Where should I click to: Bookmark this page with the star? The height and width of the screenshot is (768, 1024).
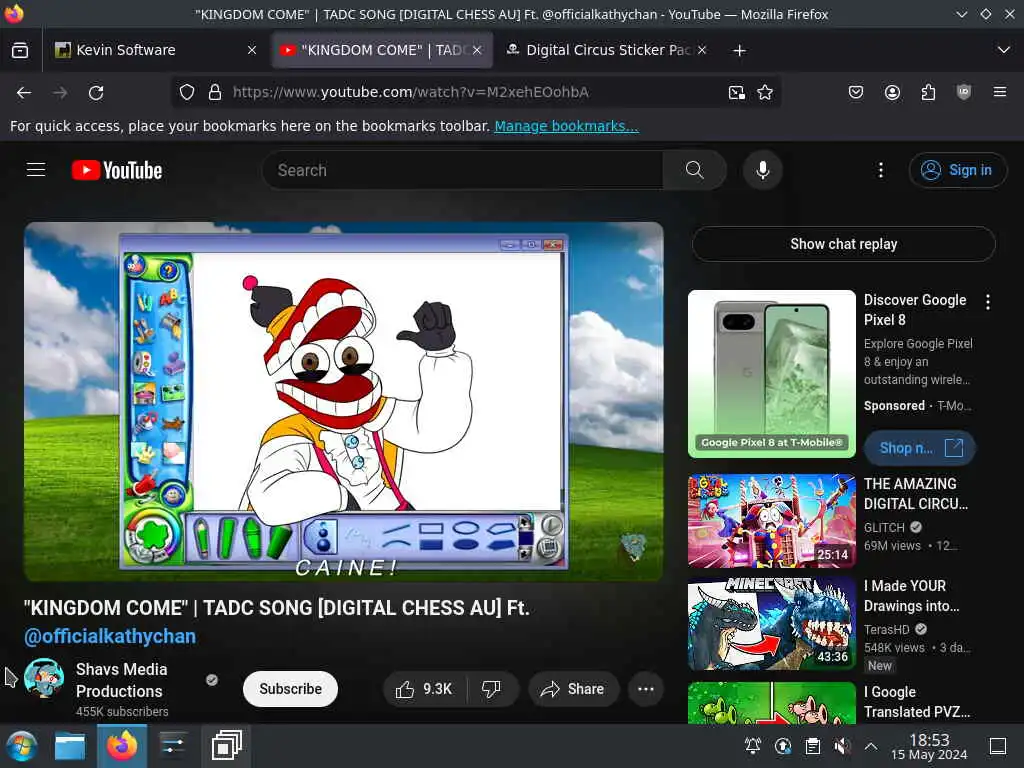[x=765, y=93]
